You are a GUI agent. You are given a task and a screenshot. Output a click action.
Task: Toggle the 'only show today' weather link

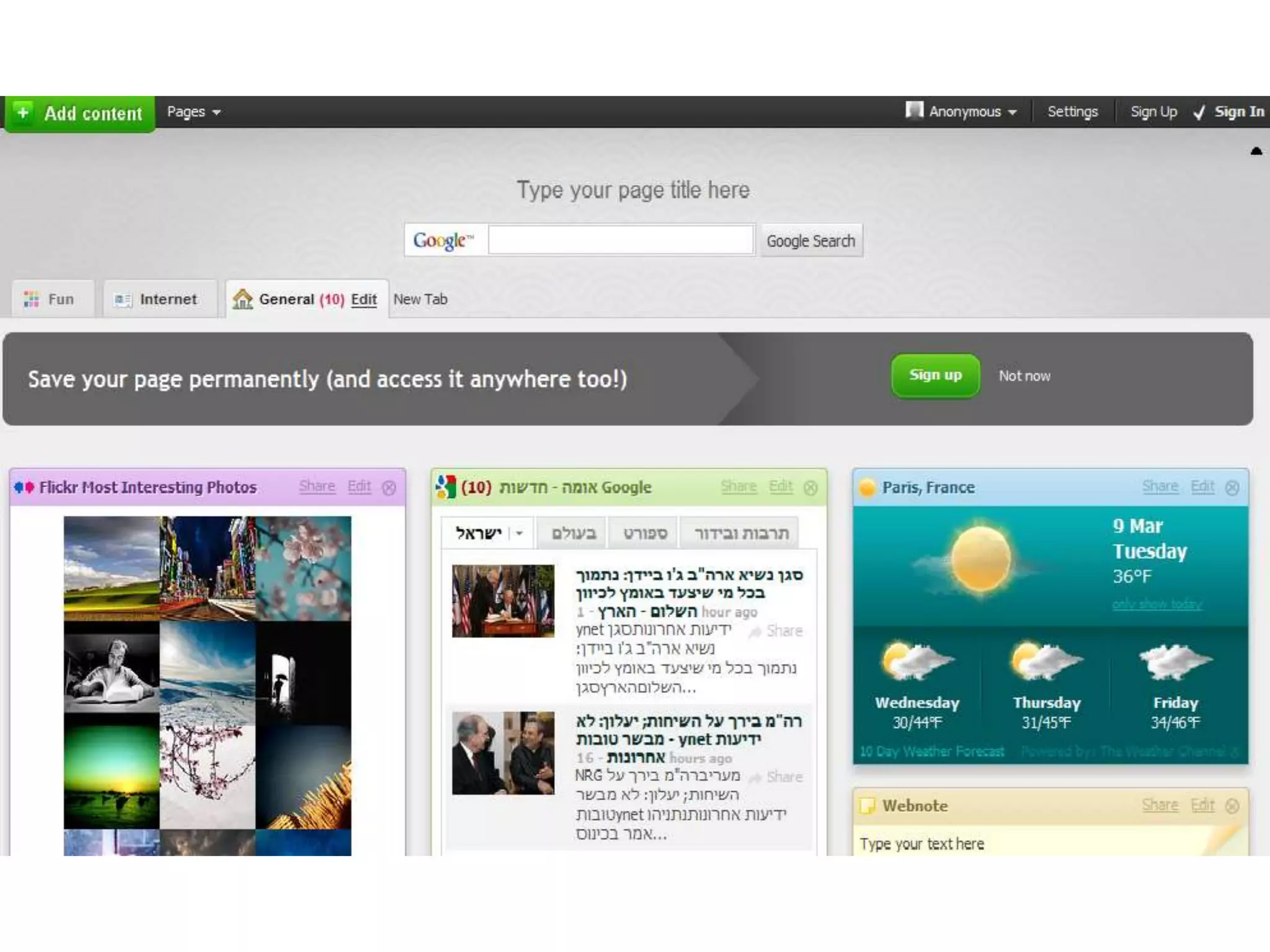(1157, 604)
